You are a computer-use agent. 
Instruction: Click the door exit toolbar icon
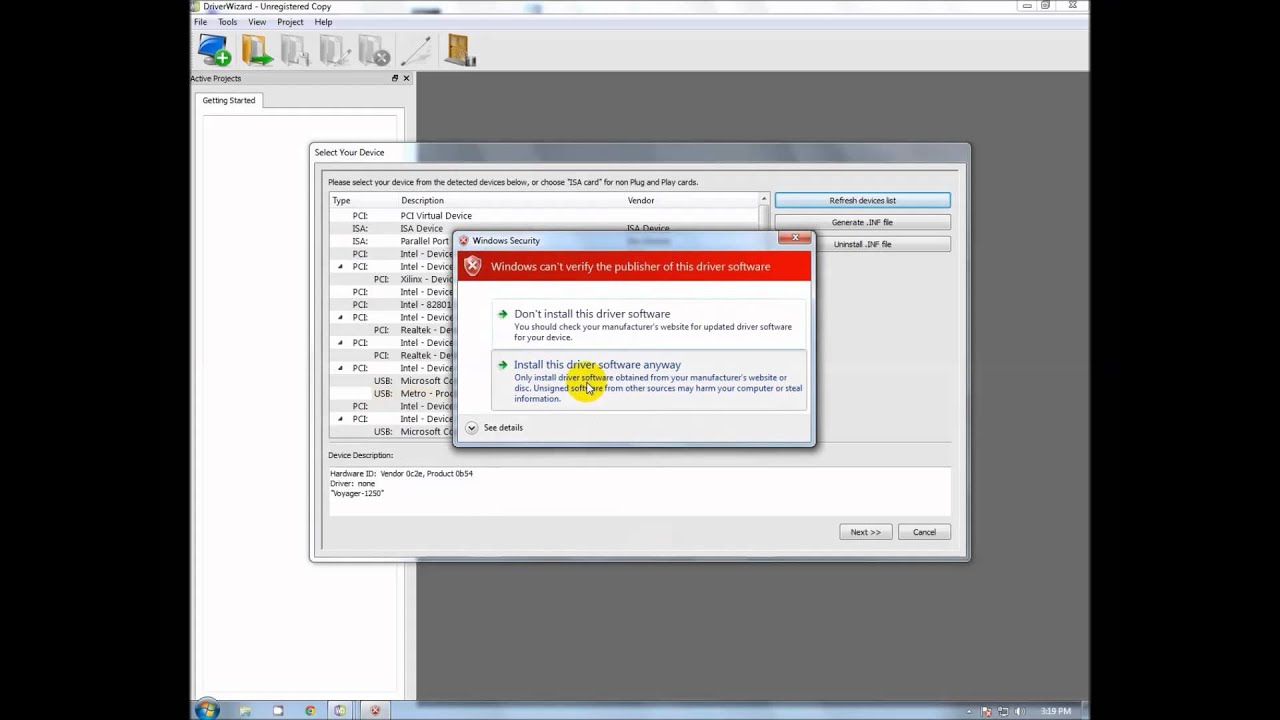pyautogui.click(x=460, y=50)
